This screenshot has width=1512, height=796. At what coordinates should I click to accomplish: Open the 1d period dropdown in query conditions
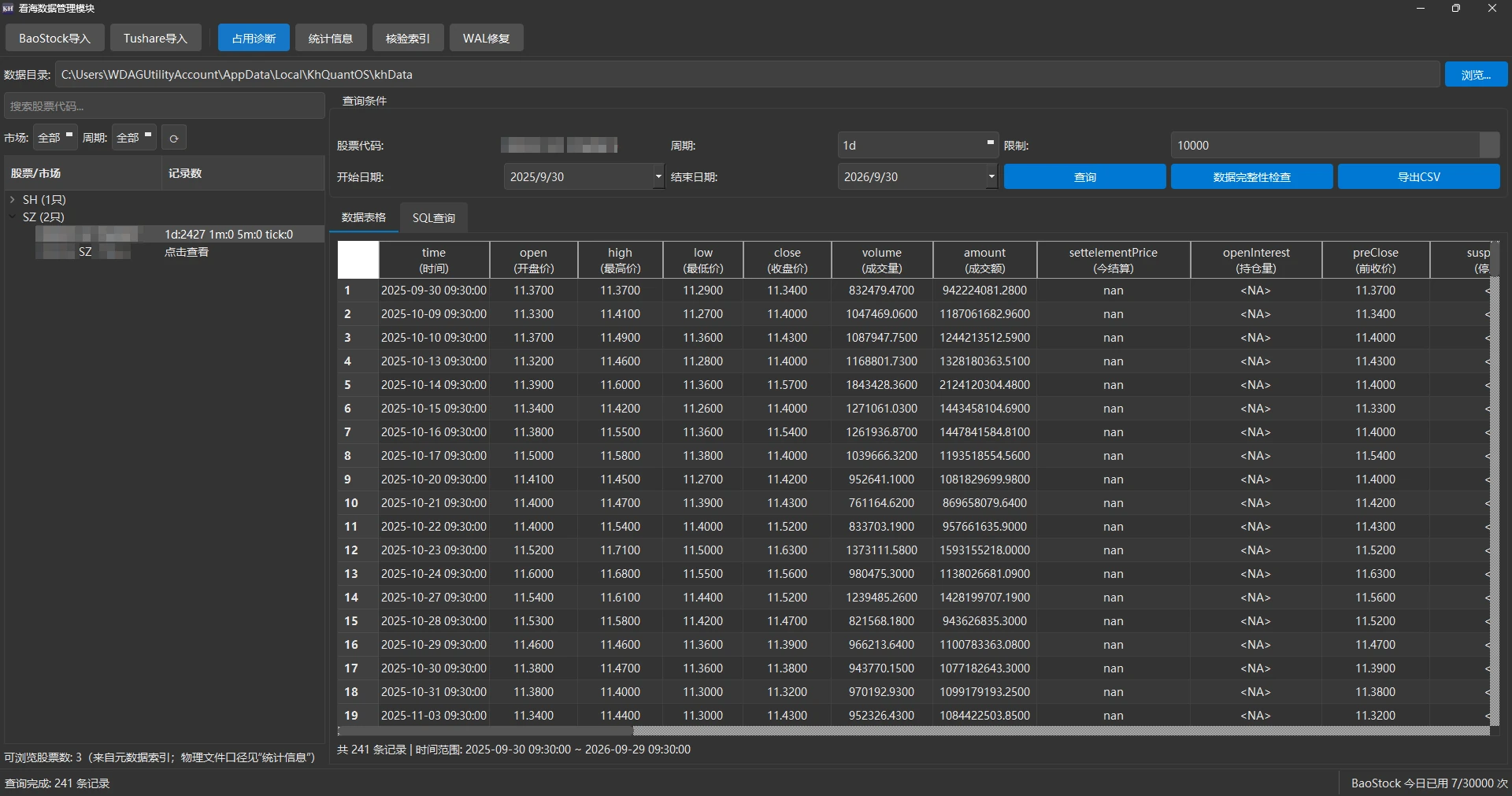coord(917,146)
